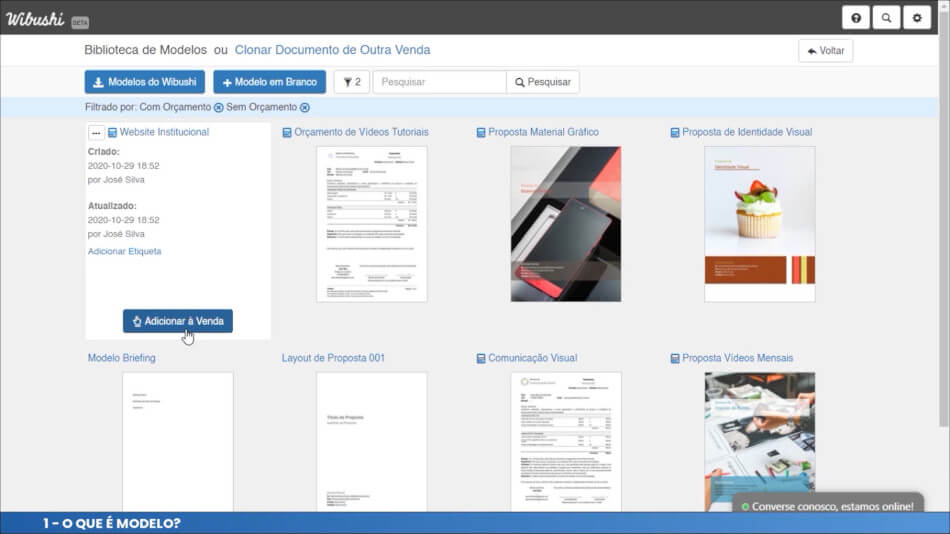Open Clonar Documento de Outra Venda link
The height and width of the screenshot is (534, 950).
coord(332,50)
